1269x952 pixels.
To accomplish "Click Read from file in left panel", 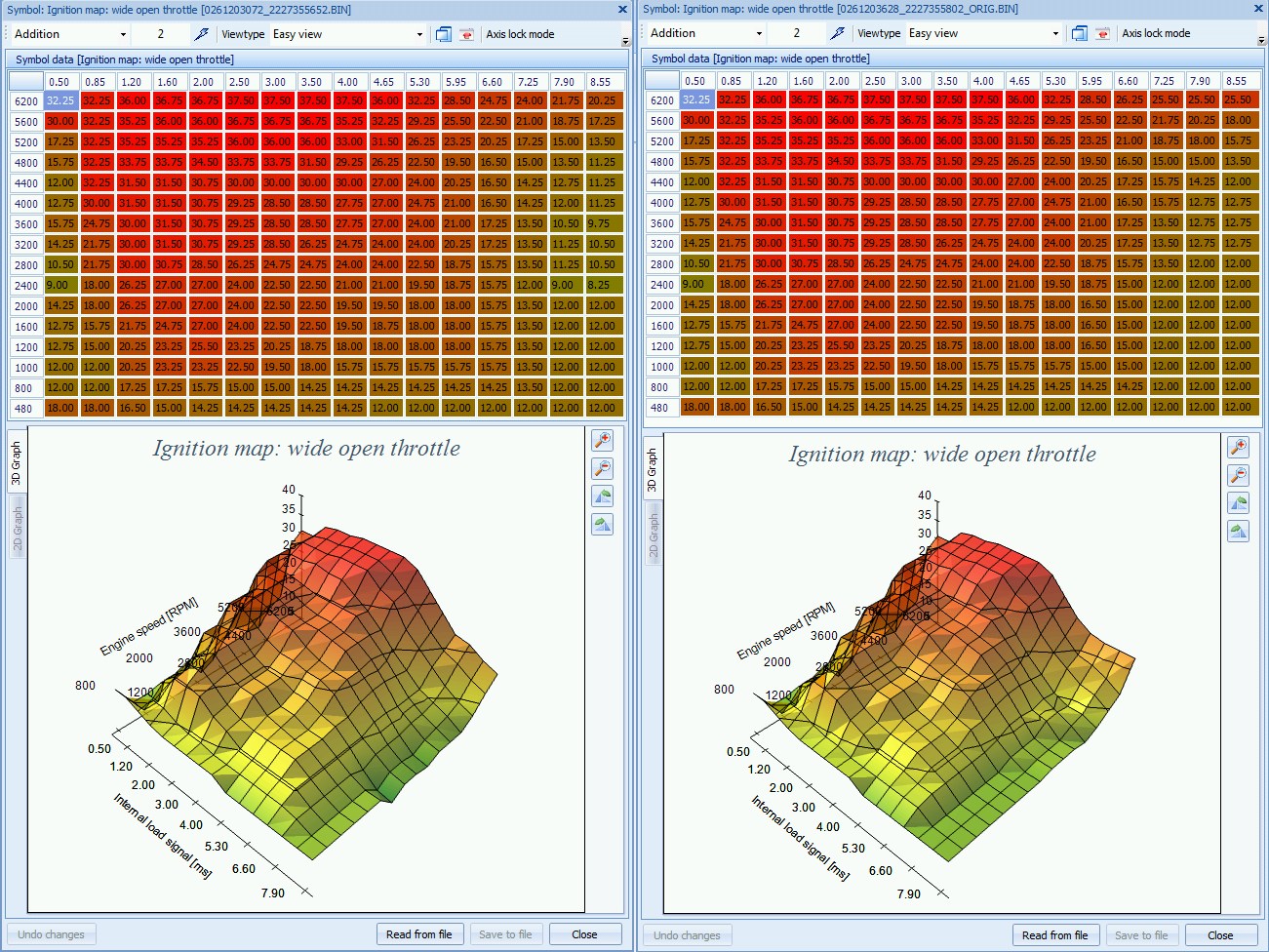I will click(418, 934).
